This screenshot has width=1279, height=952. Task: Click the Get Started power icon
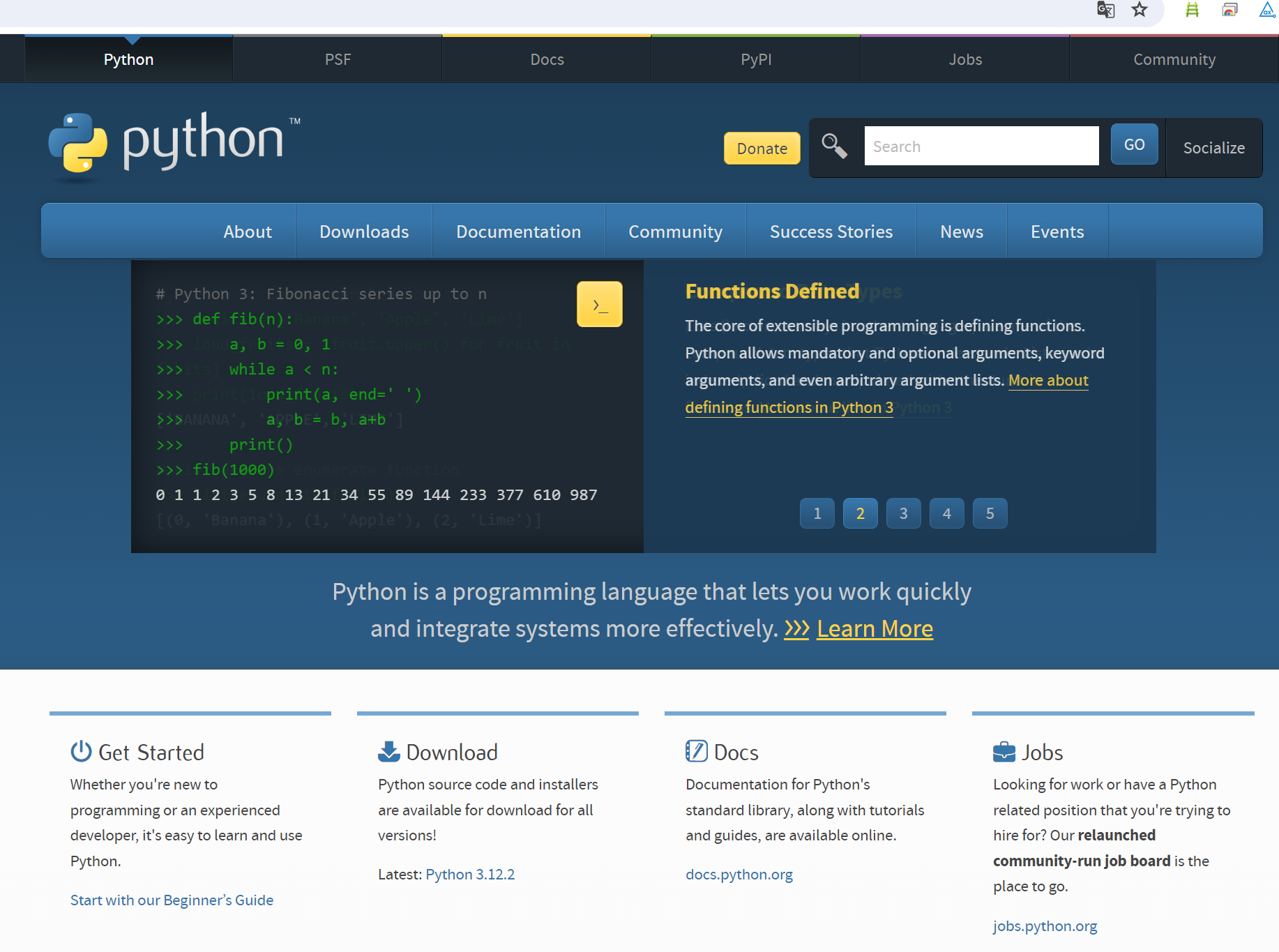[x=82, y=751]
